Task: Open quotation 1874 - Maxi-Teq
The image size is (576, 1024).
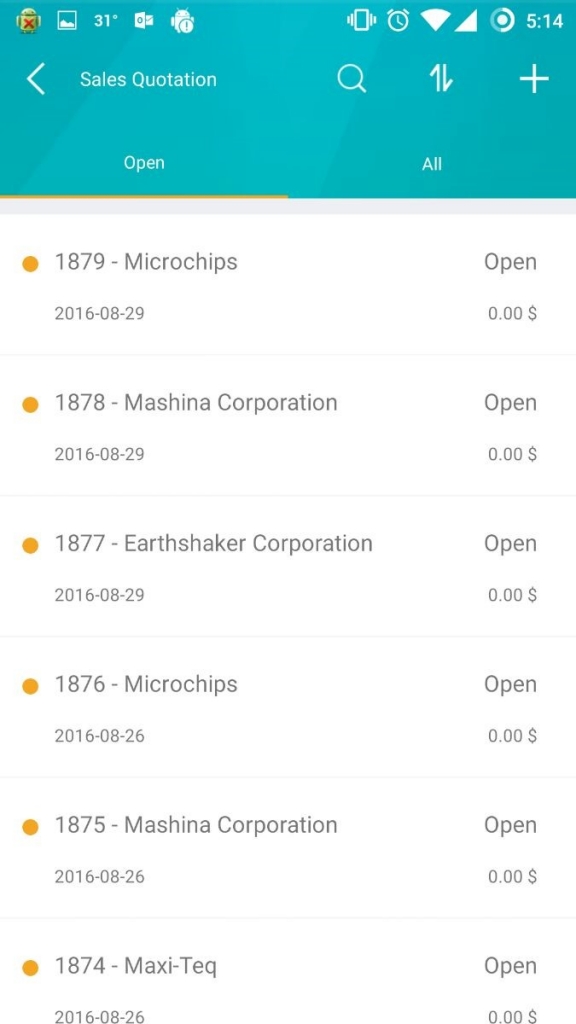Action: (288, 972)
